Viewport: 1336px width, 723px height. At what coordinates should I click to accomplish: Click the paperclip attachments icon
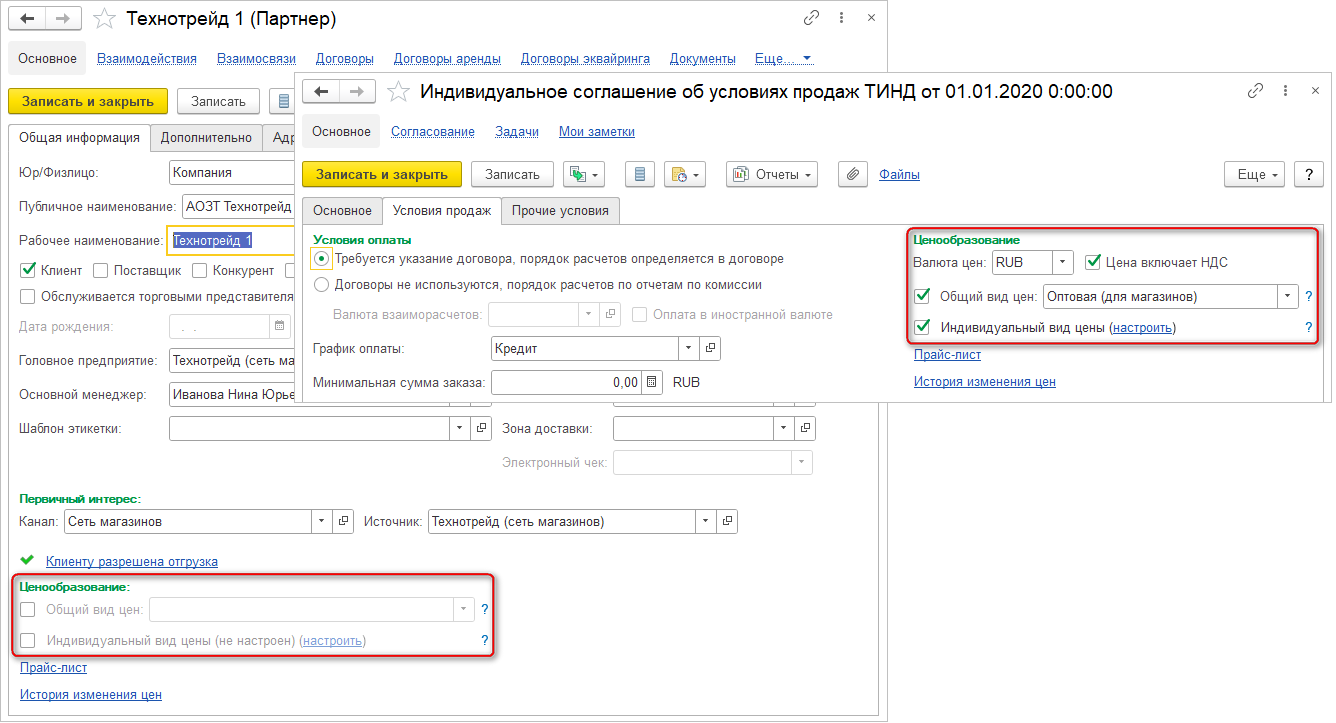pos(853,174)
